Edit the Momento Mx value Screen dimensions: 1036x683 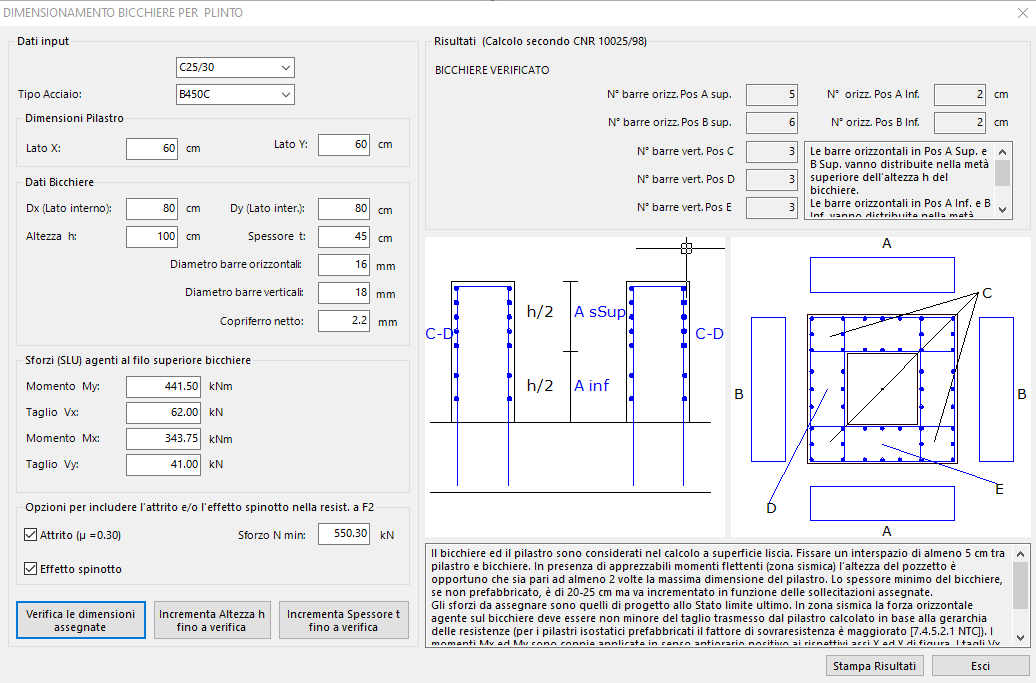pyautogui.click(x=163, y=439)
